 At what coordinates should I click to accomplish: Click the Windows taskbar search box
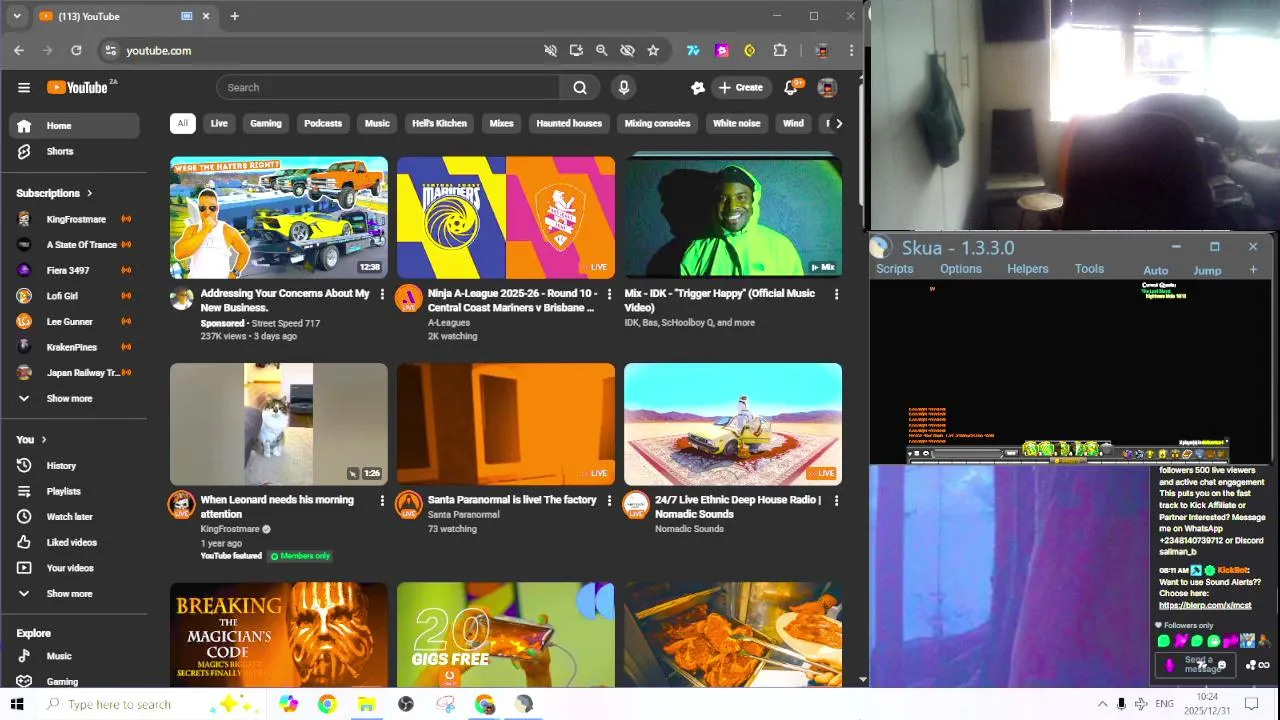(x=120, y=704)
